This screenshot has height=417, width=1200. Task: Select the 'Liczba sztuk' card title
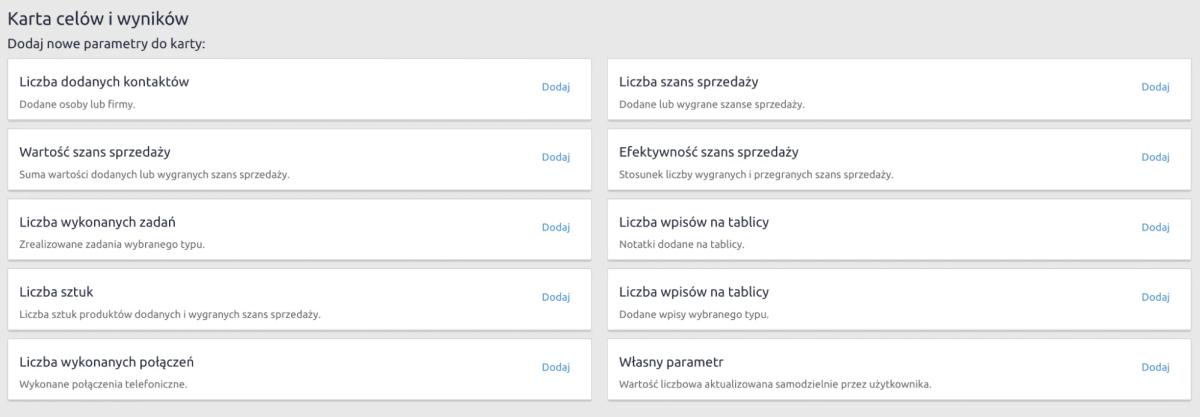tap(57, 292)
